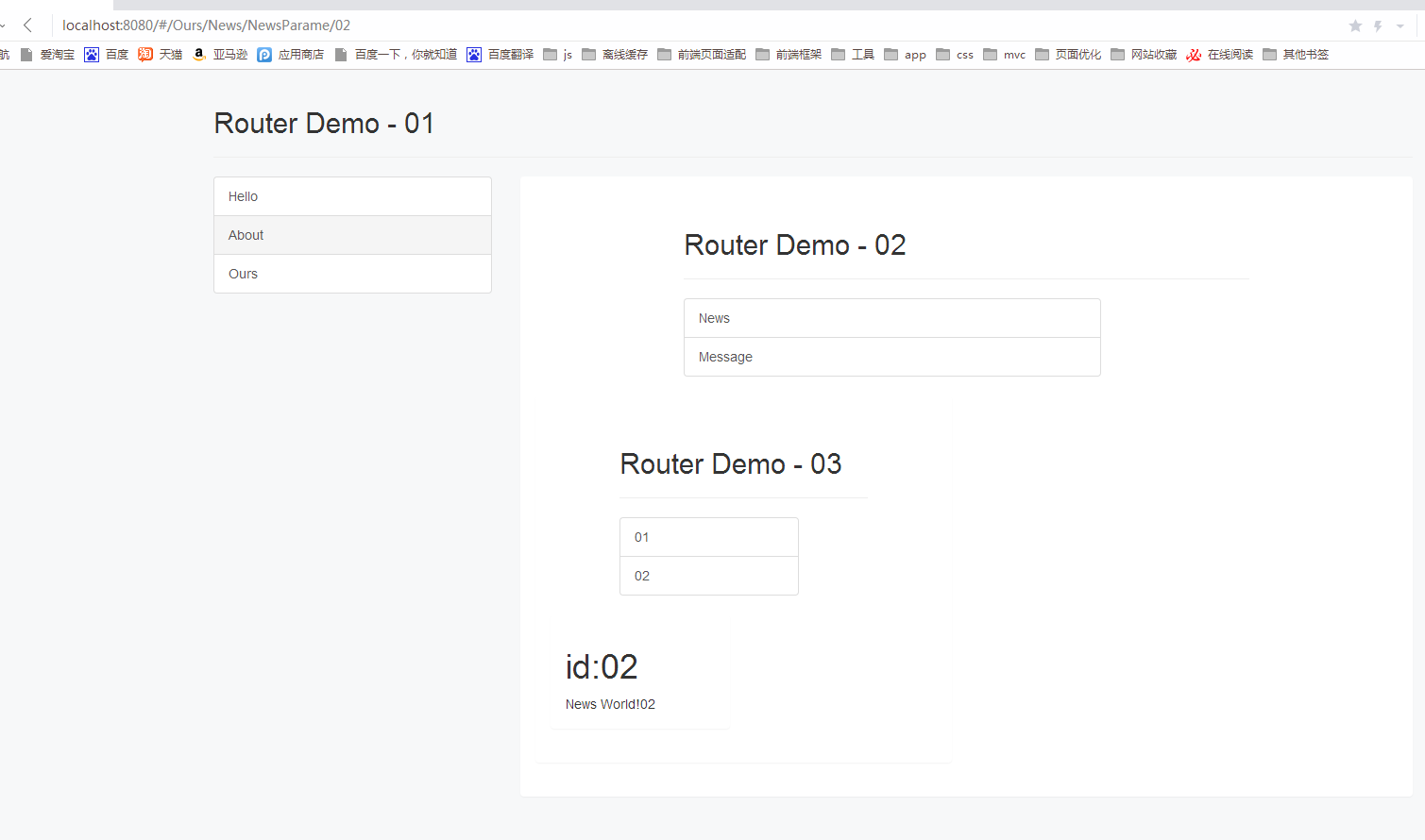This screenshot has height=840, width=1425.
Task: Open 在线阅读 bookmark
Action: pos(1220,55)
